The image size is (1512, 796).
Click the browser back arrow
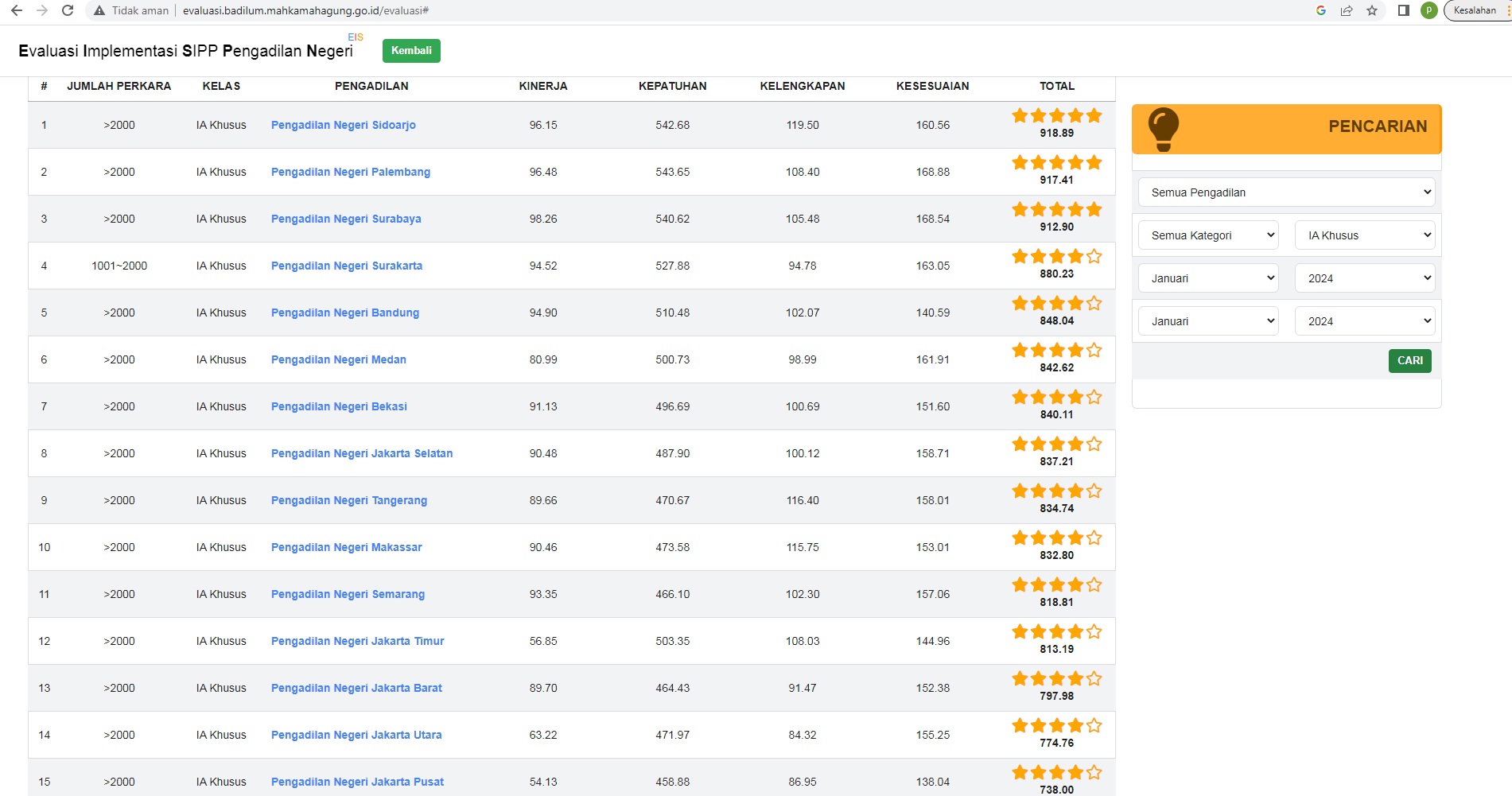pyautogui.click(x=17, y=10)
